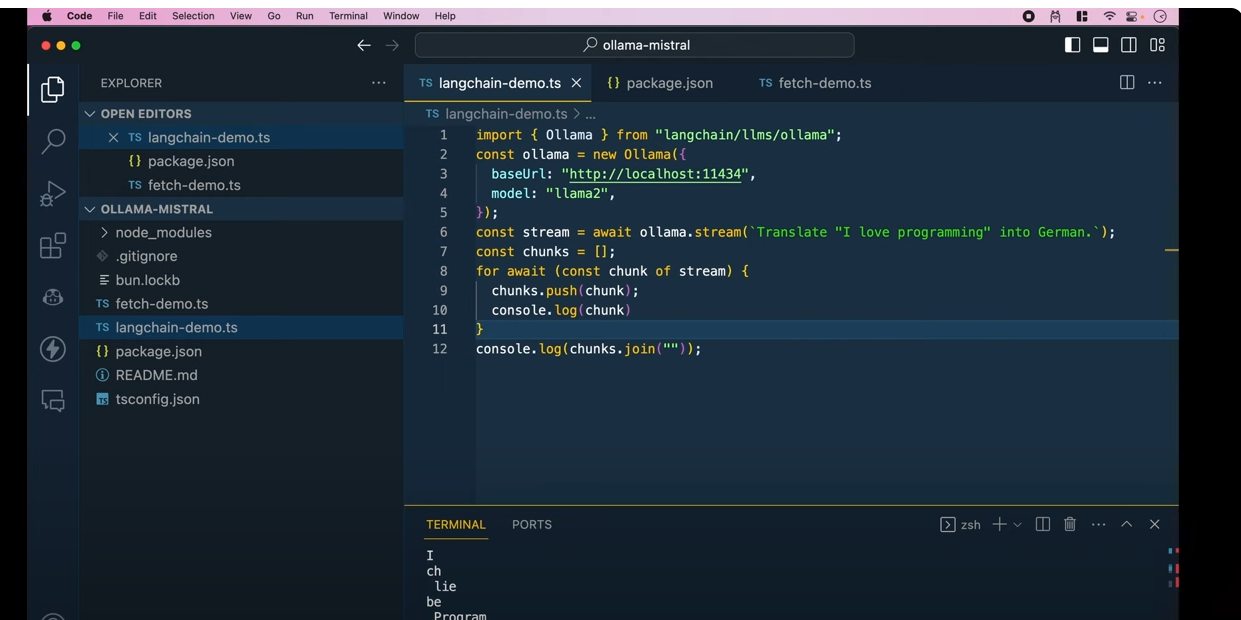This screenshot has width=1241, height=620.
Task: Go back with the left arrow
Action: pyautogui.click(x=364, y=45)
